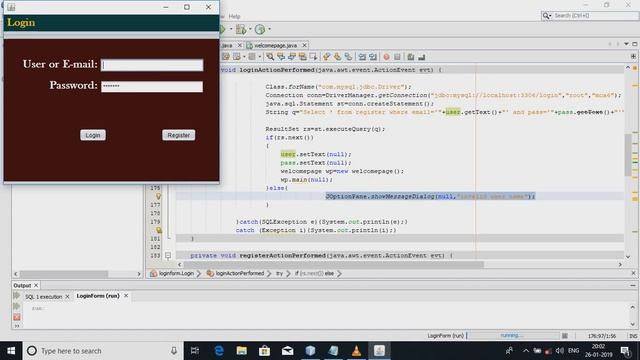Click editor vertical scrollbar thumb

(628, 155)
